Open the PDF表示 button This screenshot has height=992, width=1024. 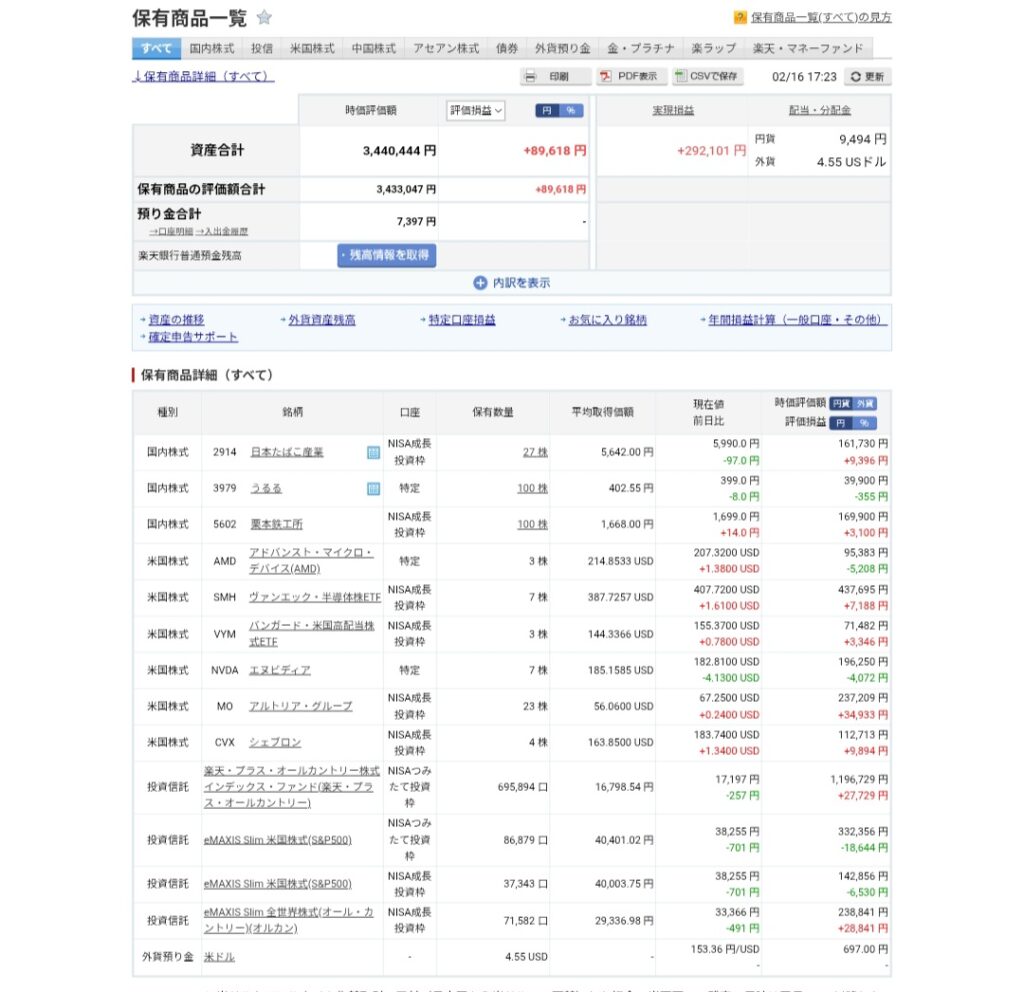630,76
